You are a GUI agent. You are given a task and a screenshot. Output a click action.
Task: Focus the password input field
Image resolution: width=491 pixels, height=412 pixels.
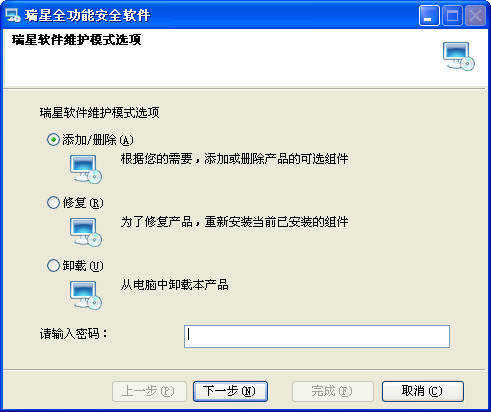click(x=317, y=337)
